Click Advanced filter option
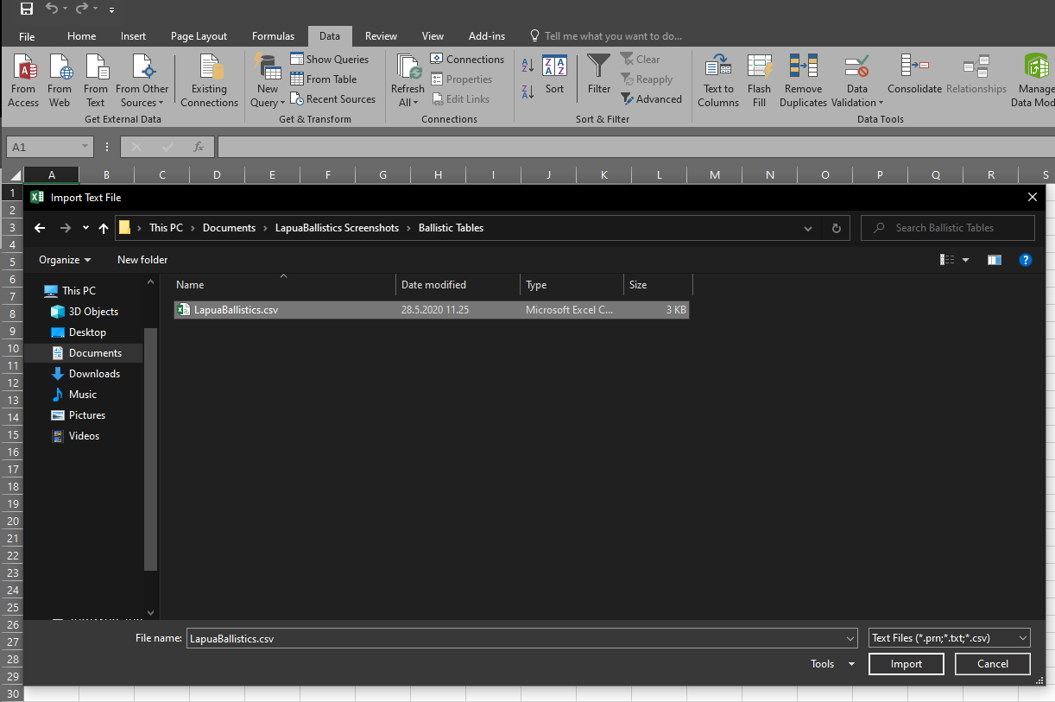The height and width of the screenshot is (702, 1055). coord(651,99)
